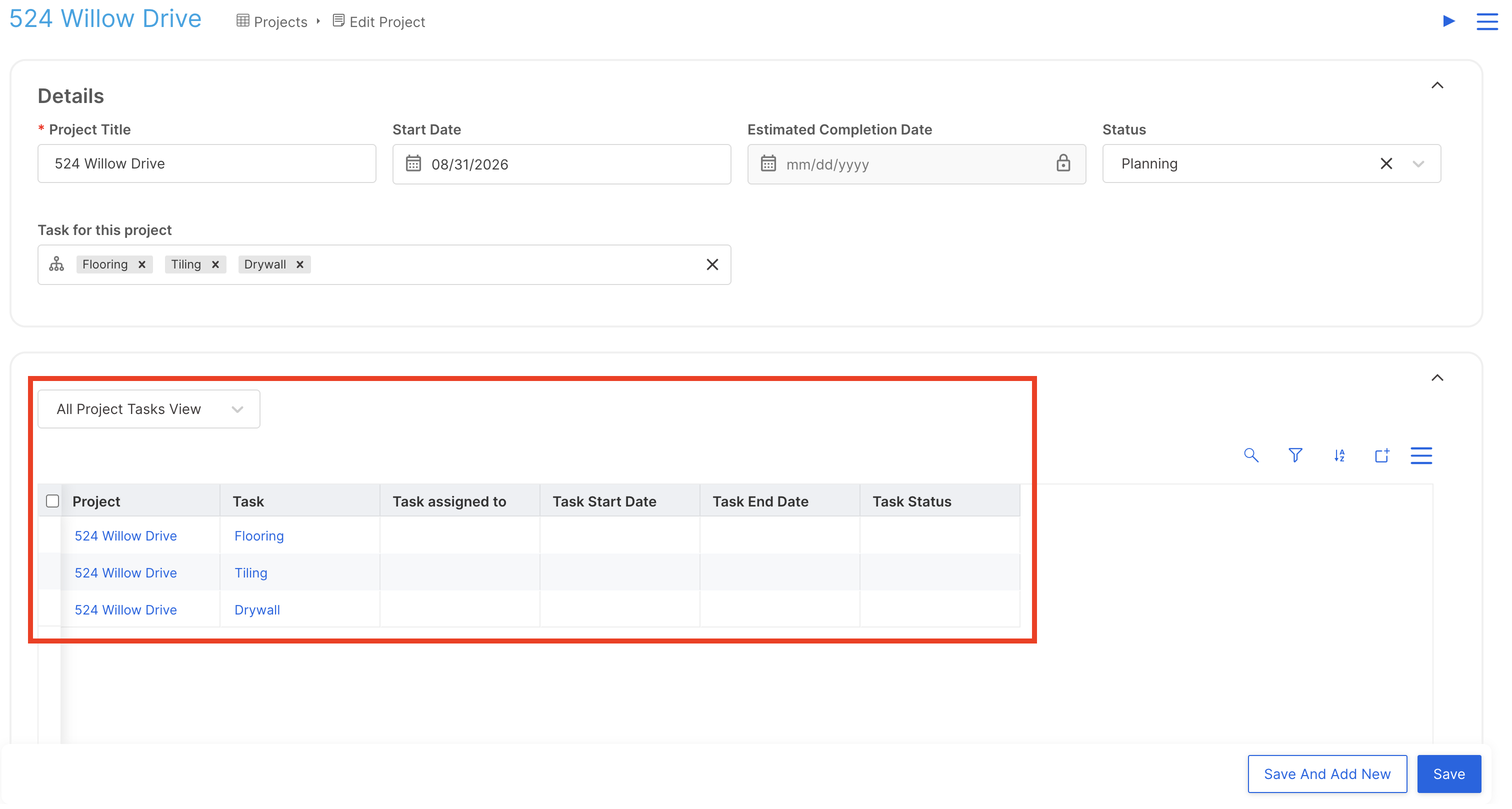Click the Task Status column header
Viewport: 1512px width, 809px height.
pyautogui.click(x=939, y=501)
